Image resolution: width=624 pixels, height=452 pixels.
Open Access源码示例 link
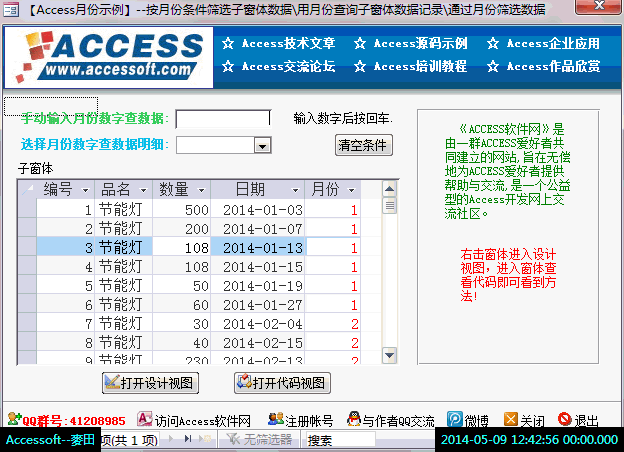421,43
